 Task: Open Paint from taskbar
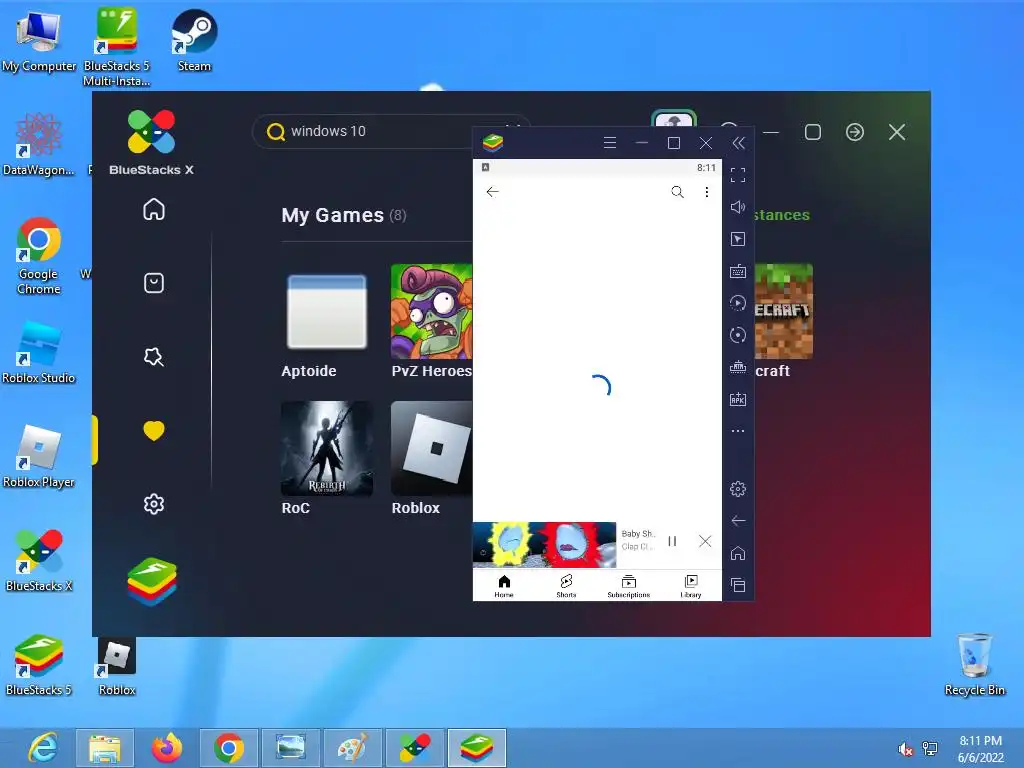click(353, 748)
